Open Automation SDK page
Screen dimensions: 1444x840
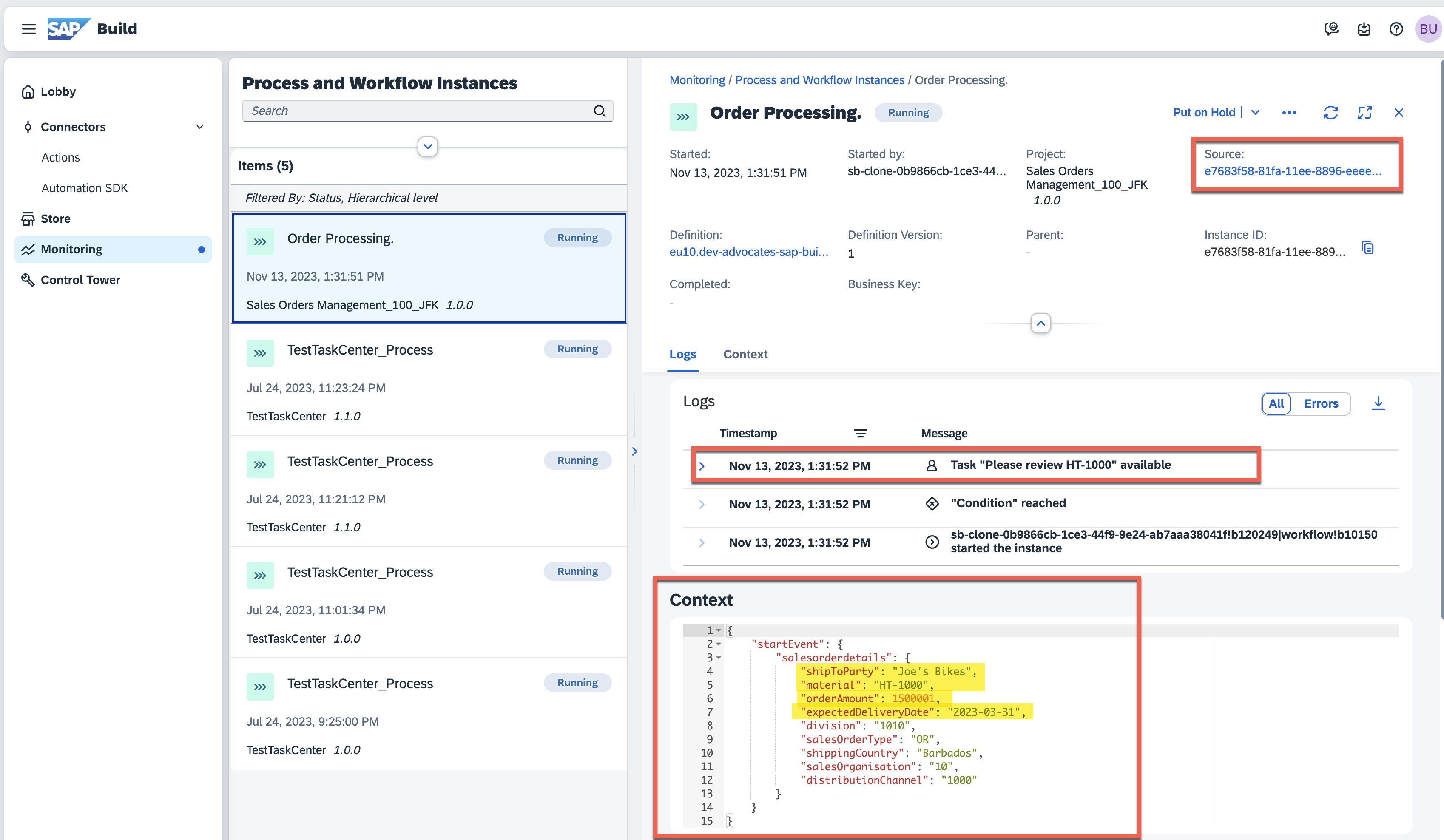(x=84, y=188)
